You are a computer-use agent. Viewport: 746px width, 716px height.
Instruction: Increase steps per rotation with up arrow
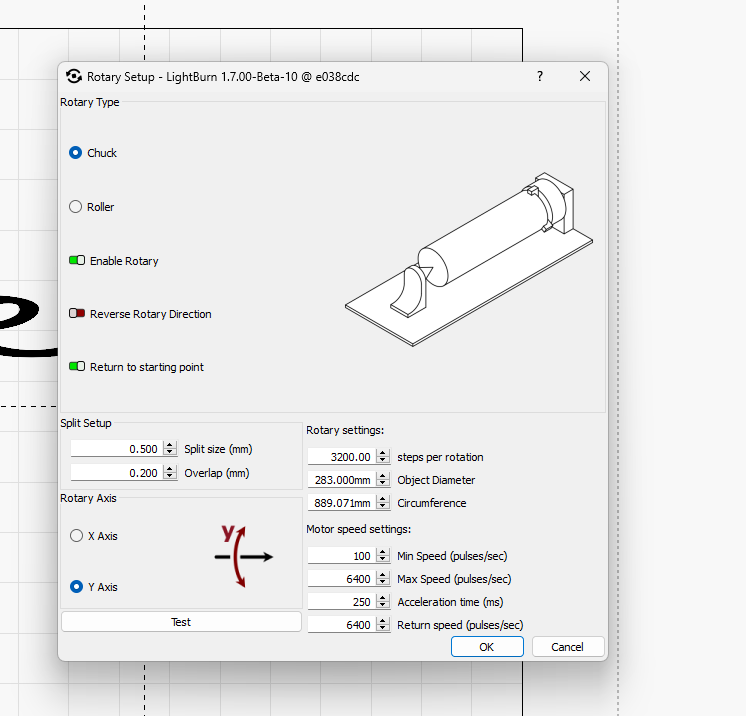(x=383, y=453)
